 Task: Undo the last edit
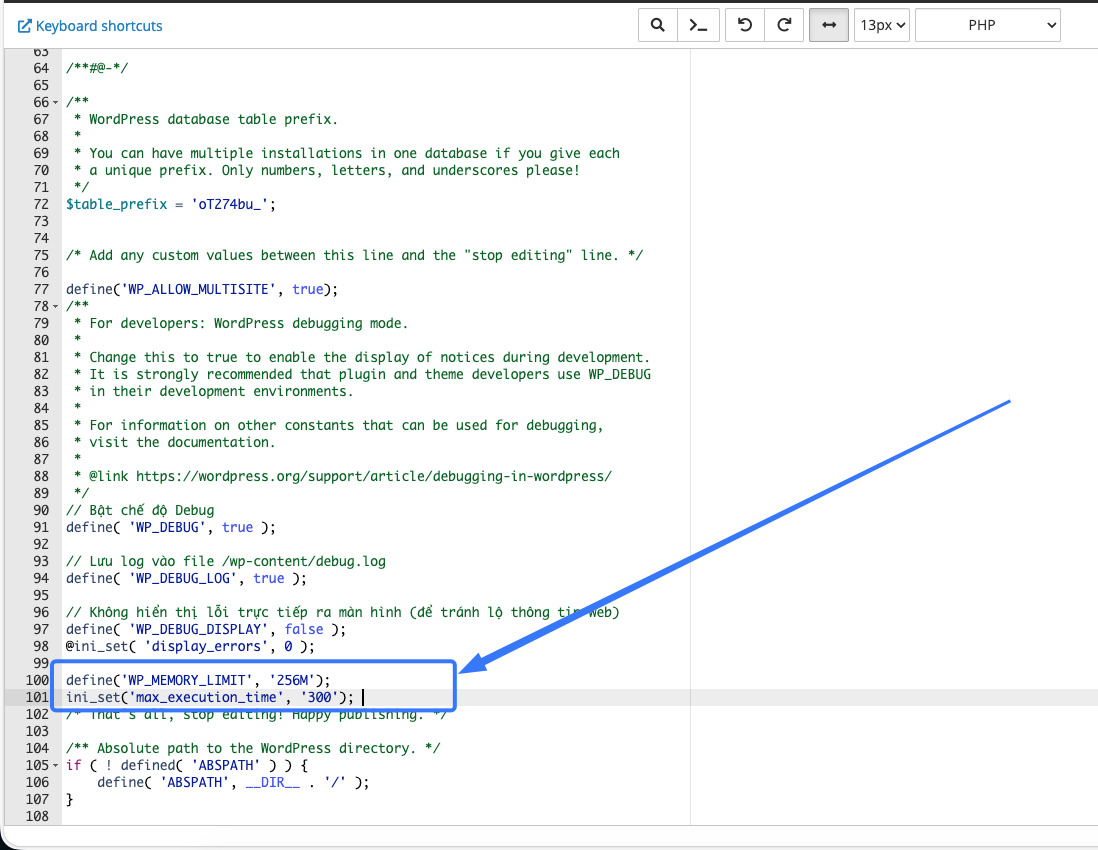744,26
